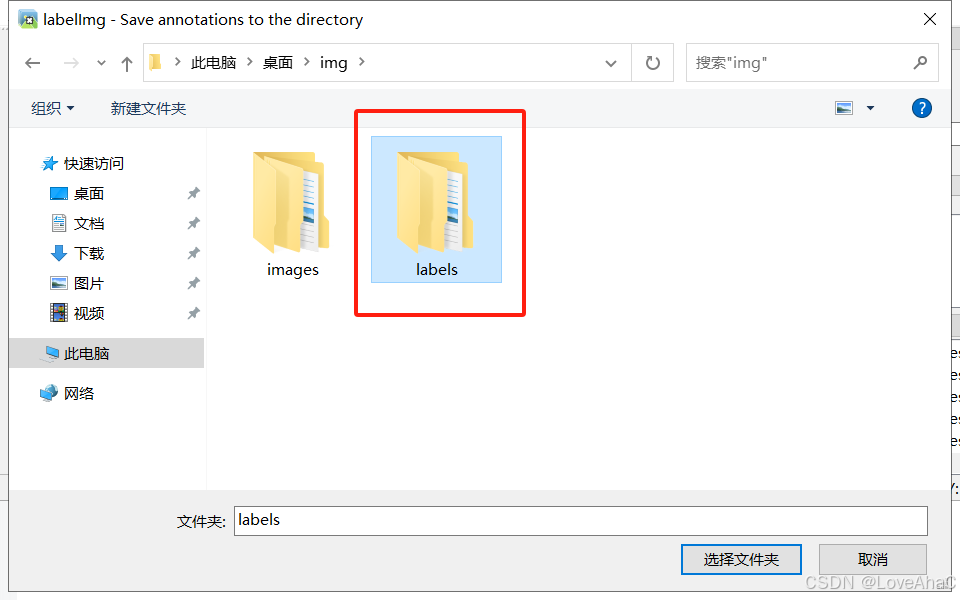Screen dimensions: 960x600
Task: Open the 组织 menu
Action: pos(52,108)
